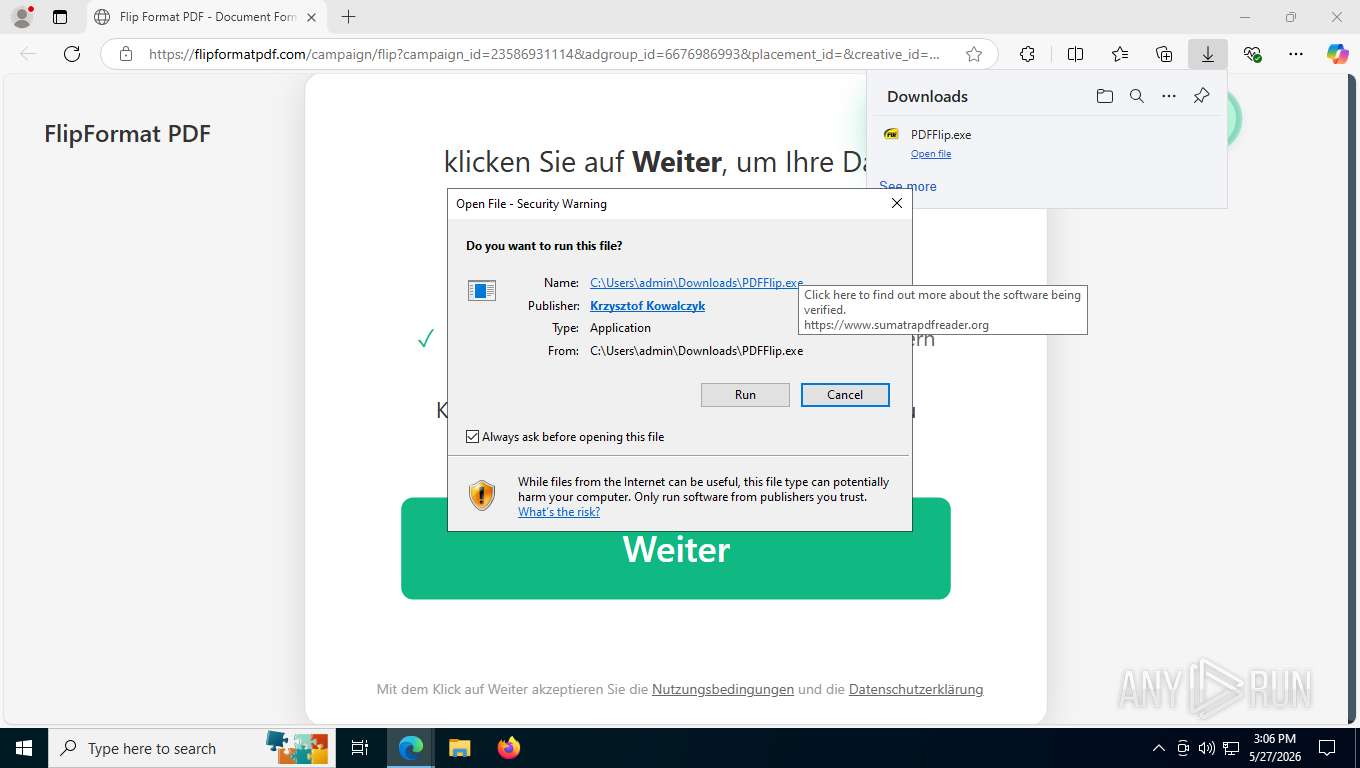
Task: Open the Datenschutzerklärung link
Action: pyautogui.click(x=916, y=689)
